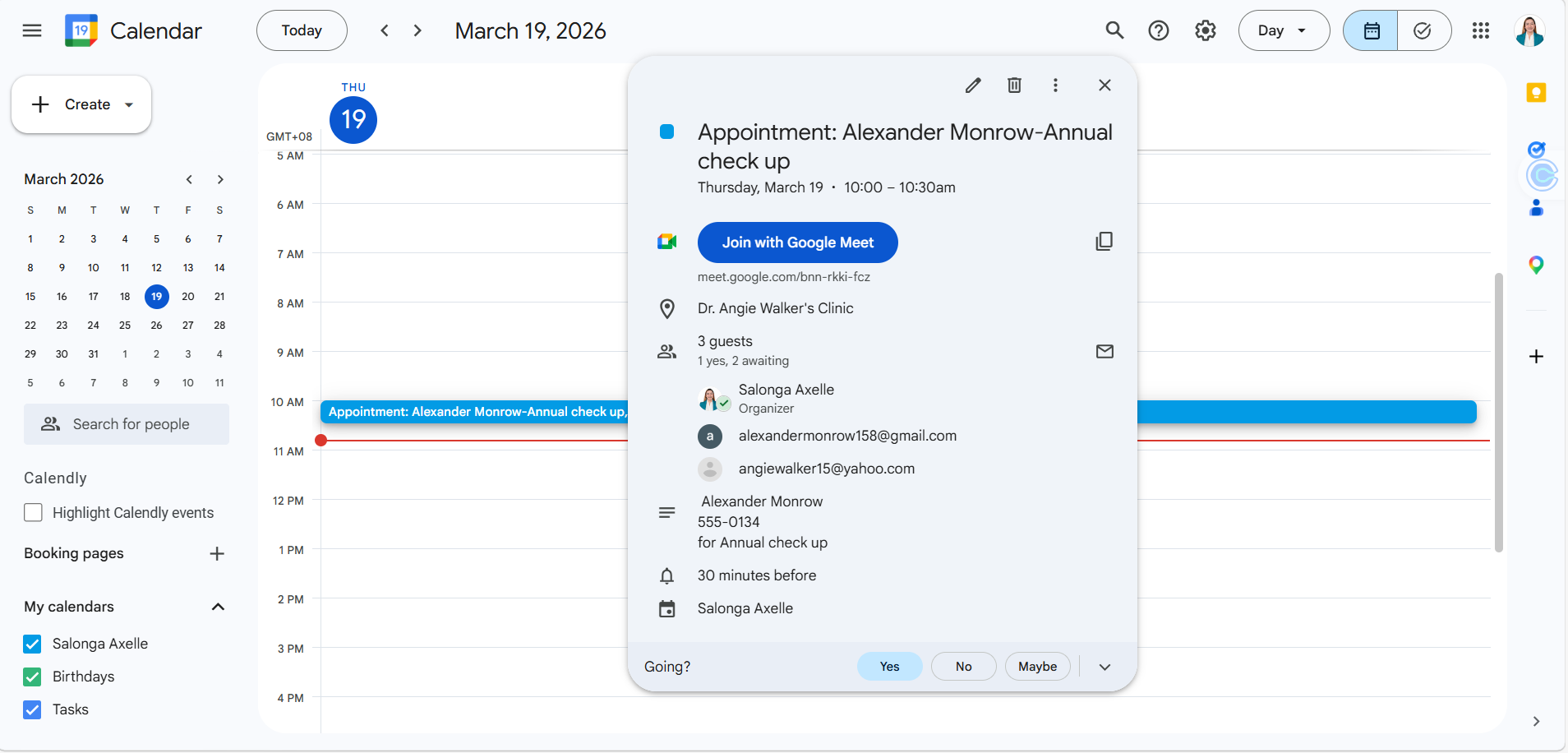The width and height of the screenshot is (1568, 753).
Task: Click the blue event color swatch
Action: tap(667, 132)
